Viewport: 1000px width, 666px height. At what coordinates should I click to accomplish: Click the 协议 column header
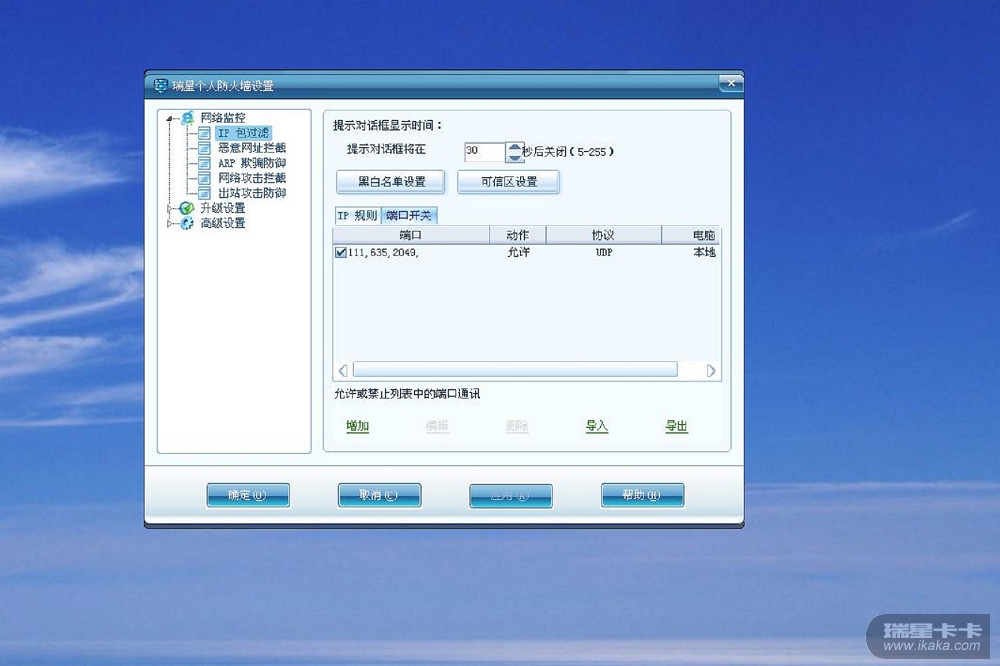point(603,235)
